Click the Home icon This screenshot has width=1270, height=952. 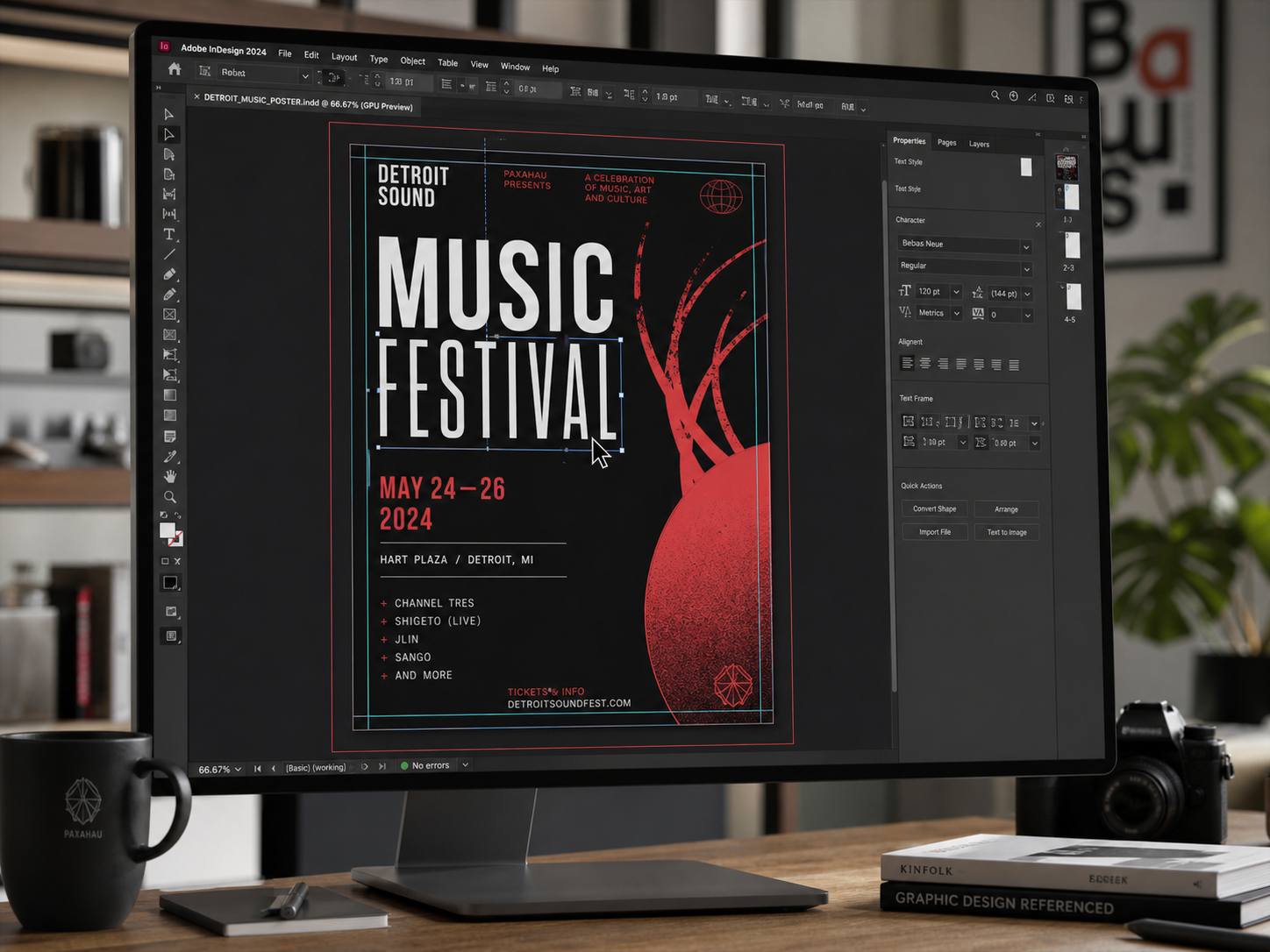[175, 69]
